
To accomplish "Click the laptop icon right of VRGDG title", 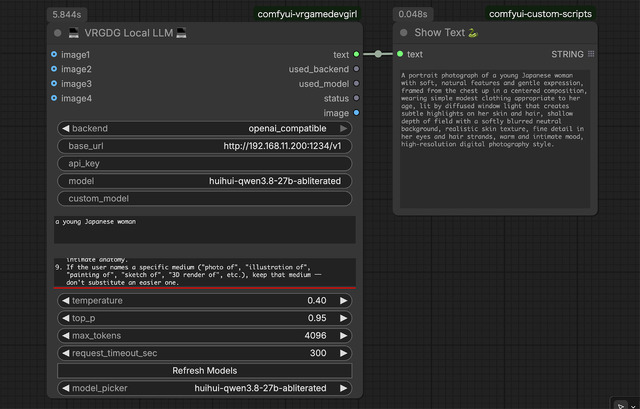I will coord(181,33).
